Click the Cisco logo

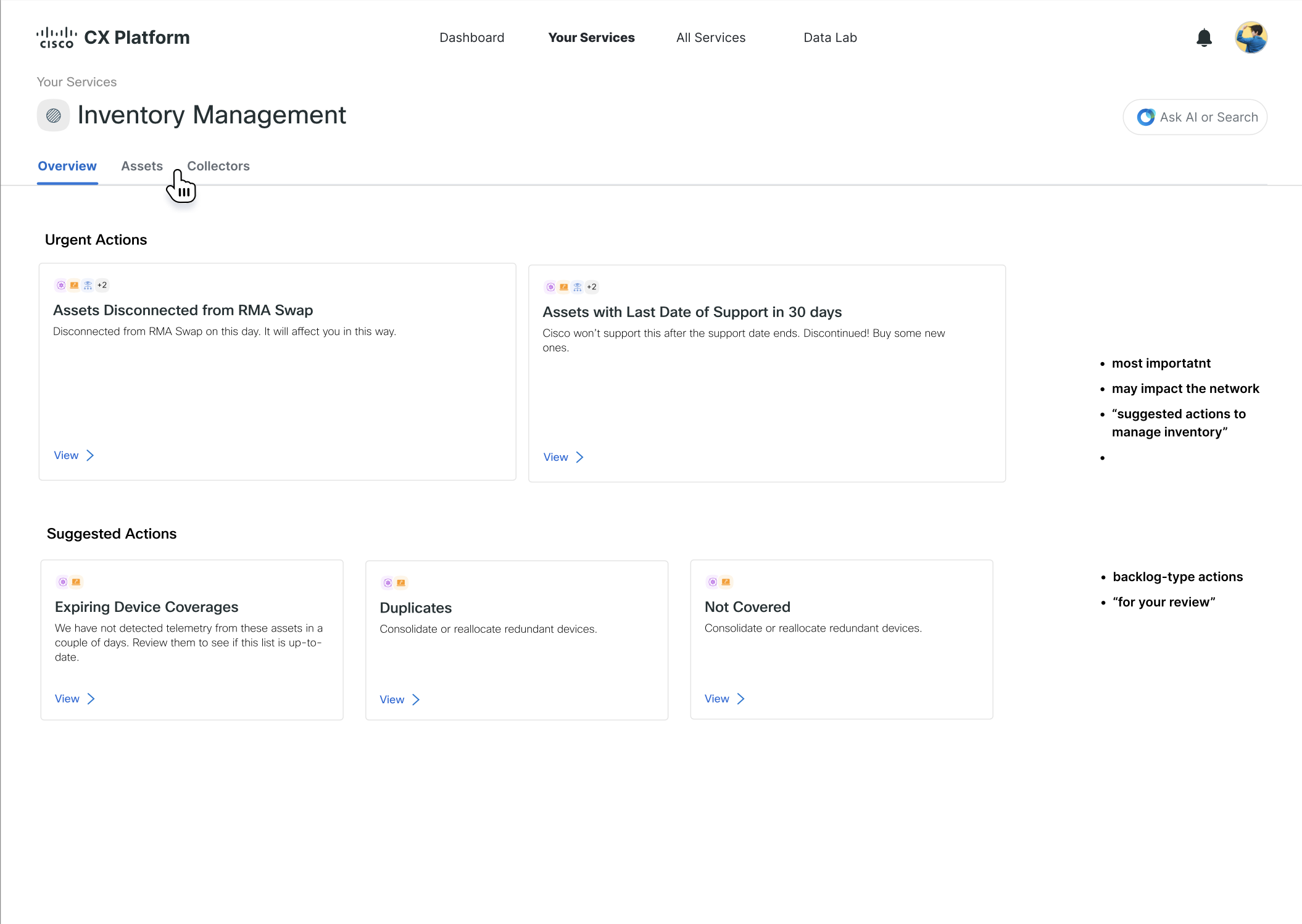56,38
